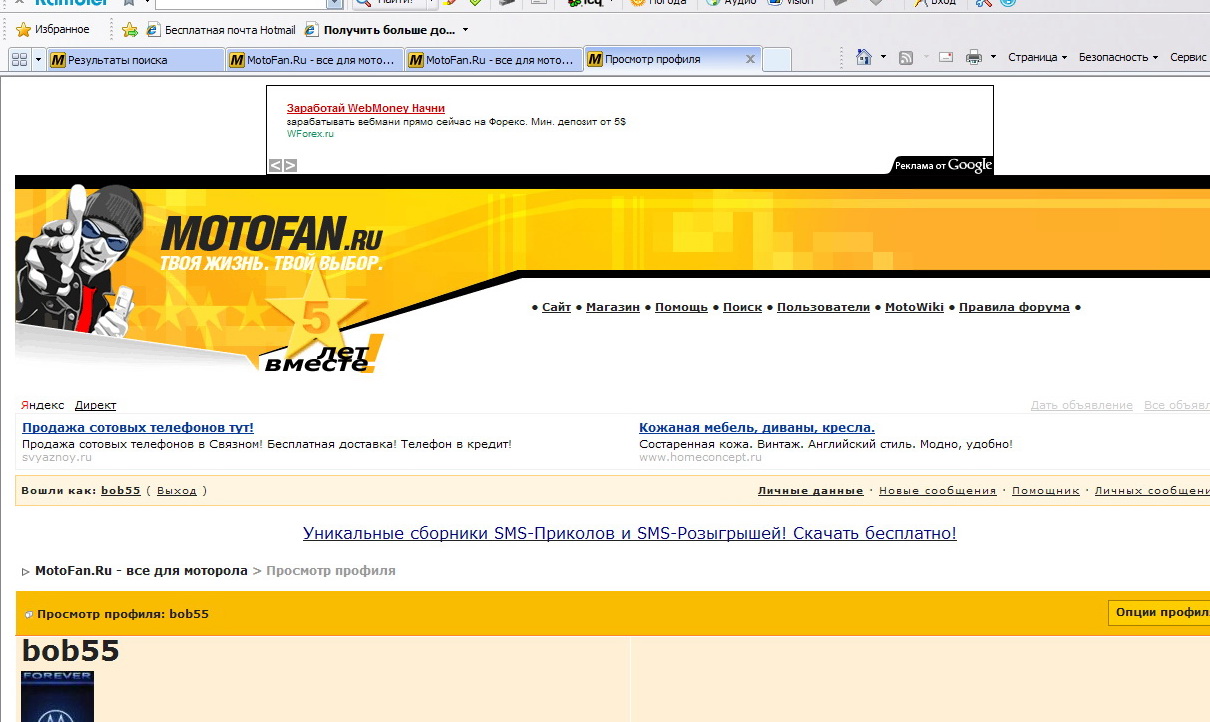The width and height of the screenshot is (1210, 722).
Task: Click the svyaznoy.ru ad address
Action: click(57, 457)
